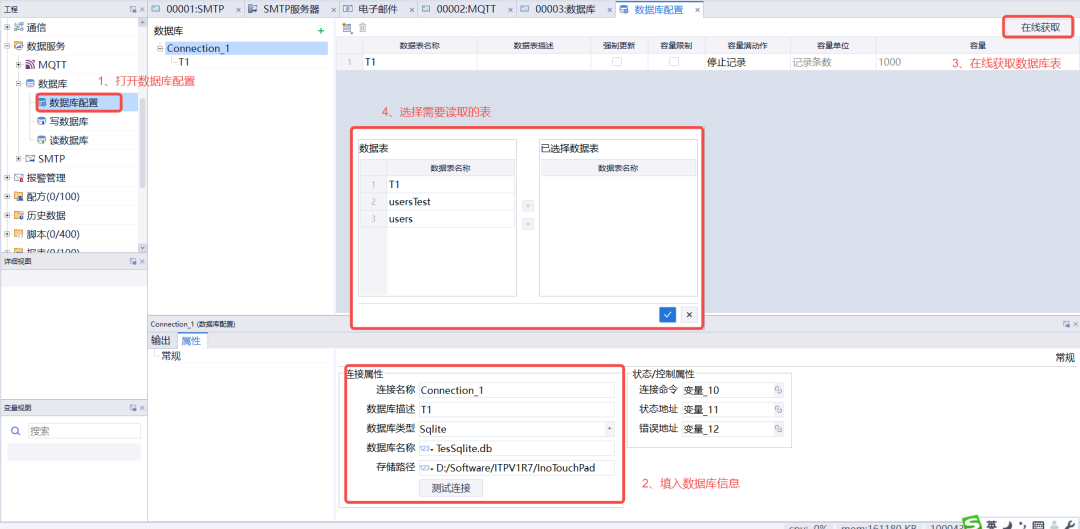The image size is (1080, 529).
Task: Click add table row icon in toolbar
Action: click(x=346, y=28)
